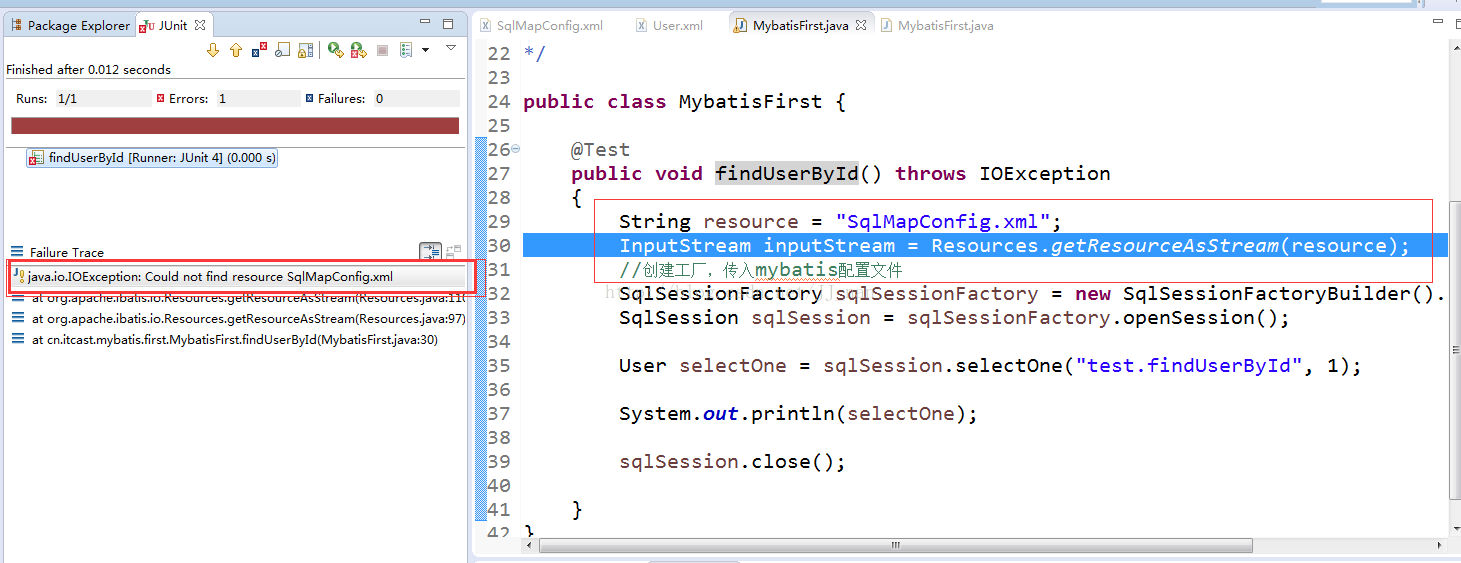
Task: Click the failed test icon beside findUserById
Action: [x=36, y=158]
